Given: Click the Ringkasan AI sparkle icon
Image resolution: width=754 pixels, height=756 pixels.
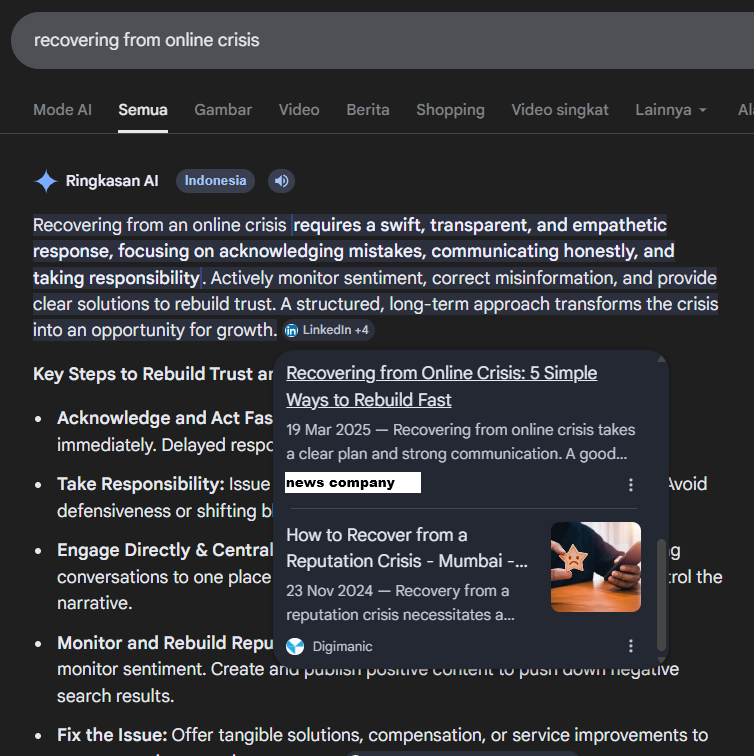Looking at the screenshot, I should pos(46,181).
